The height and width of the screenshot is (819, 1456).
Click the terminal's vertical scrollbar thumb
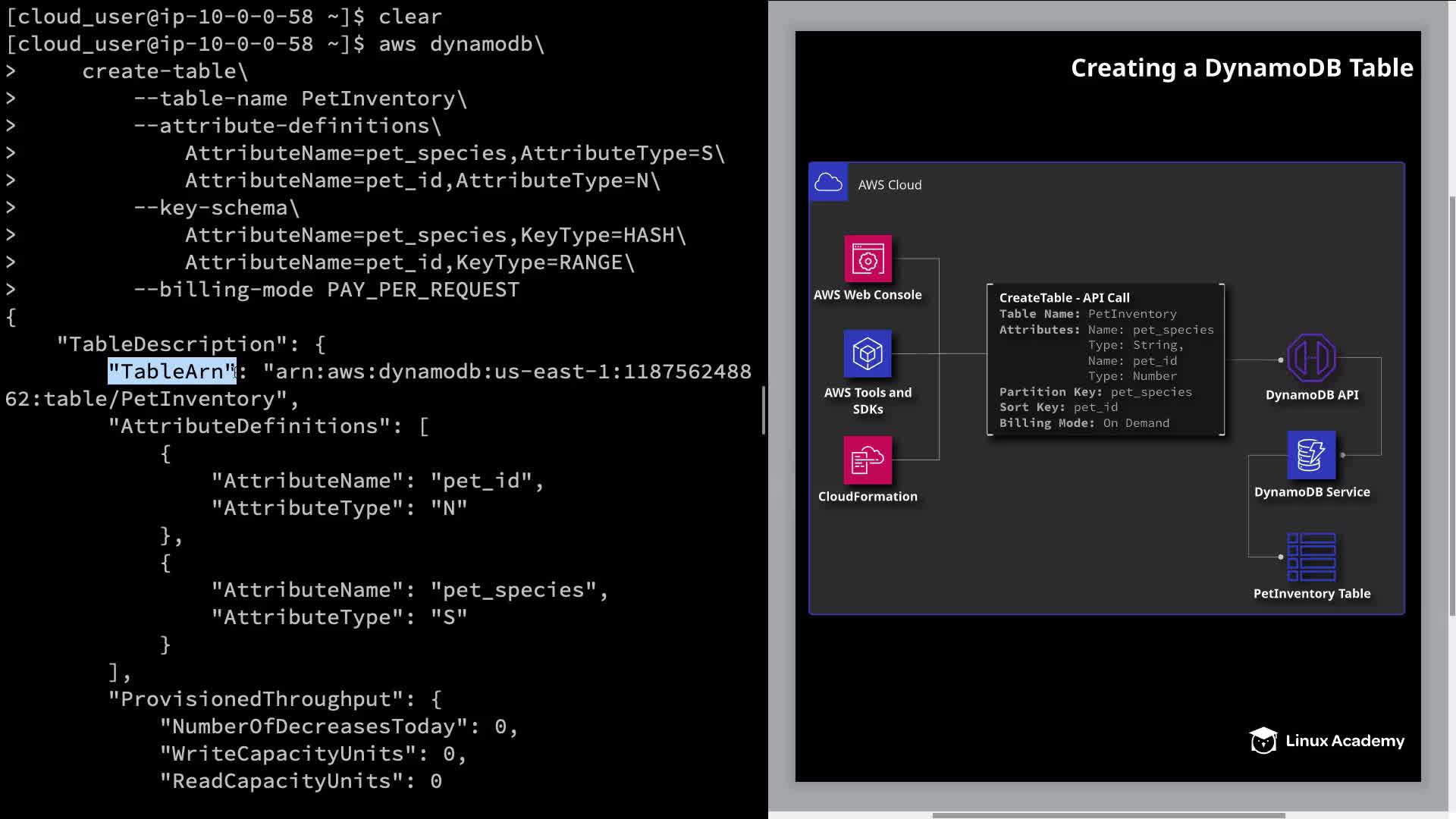(763, 410)
